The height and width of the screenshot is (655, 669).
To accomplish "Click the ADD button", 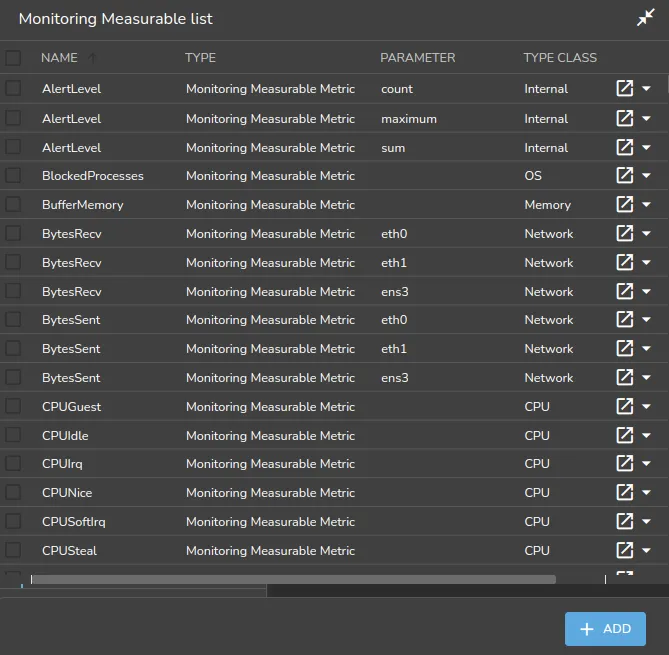I will point(605,629).
